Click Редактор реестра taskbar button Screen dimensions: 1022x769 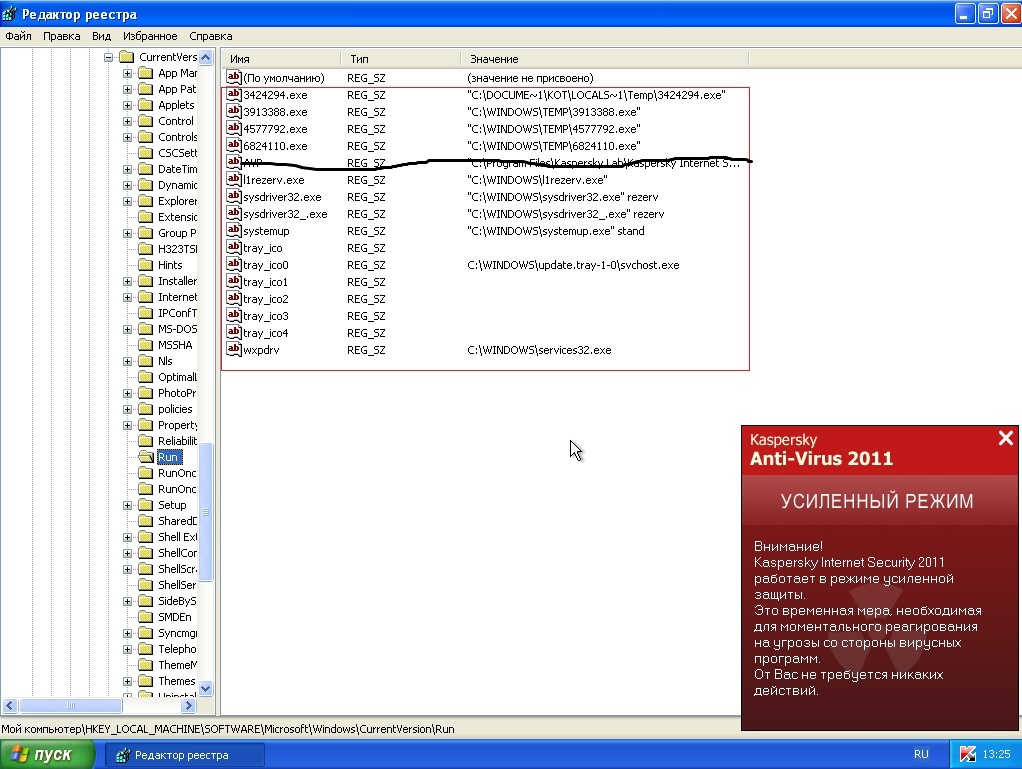tap(185, 754)
